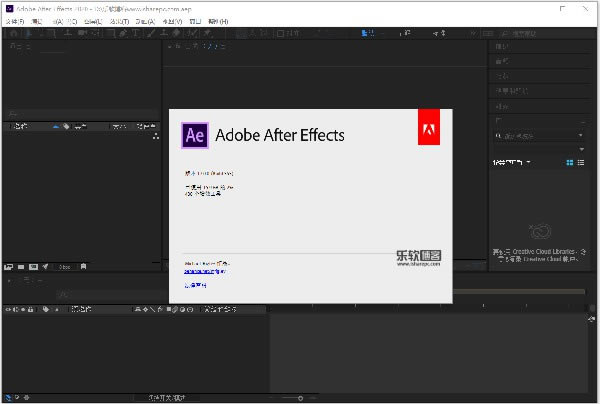The width and height of the screenshot is (600, 404).
Task: Open the 文件(F) File menu
Action: (14, 20)
